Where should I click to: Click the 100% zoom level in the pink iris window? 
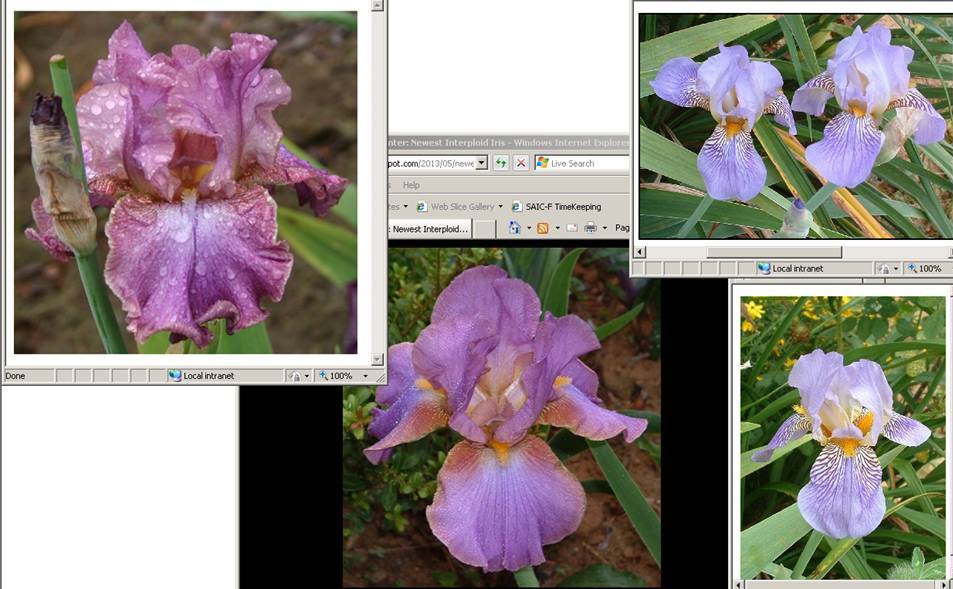pos(341,376)
